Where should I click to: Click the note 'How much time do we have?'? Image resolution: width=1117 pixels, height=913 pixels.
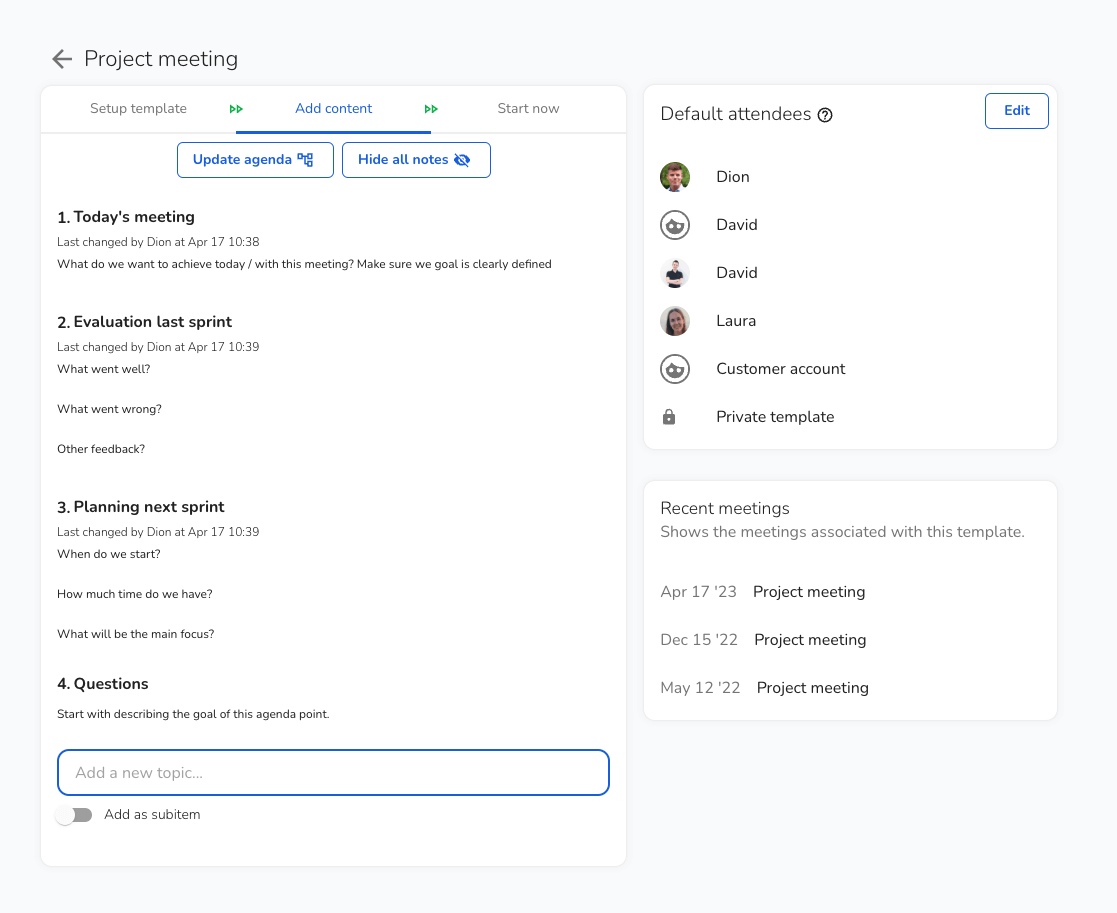coord(135,594)
